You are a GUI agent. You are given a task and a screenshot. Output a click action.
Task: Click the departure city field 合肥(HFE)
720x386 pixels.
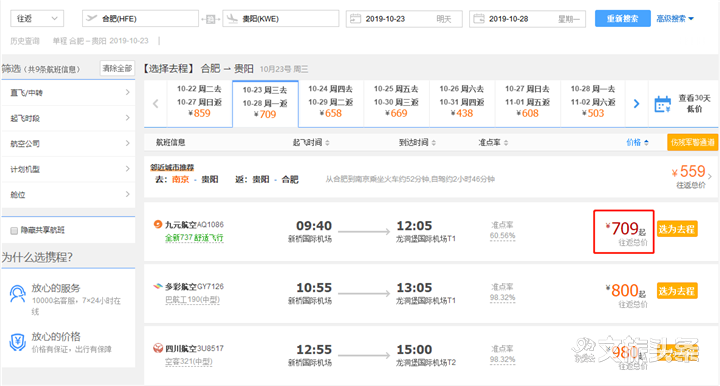click(x=140, y=19)
